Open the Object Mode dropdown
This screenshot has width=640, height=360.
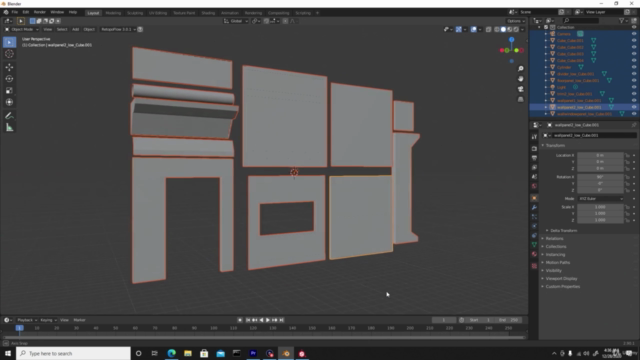coord(22,29)
